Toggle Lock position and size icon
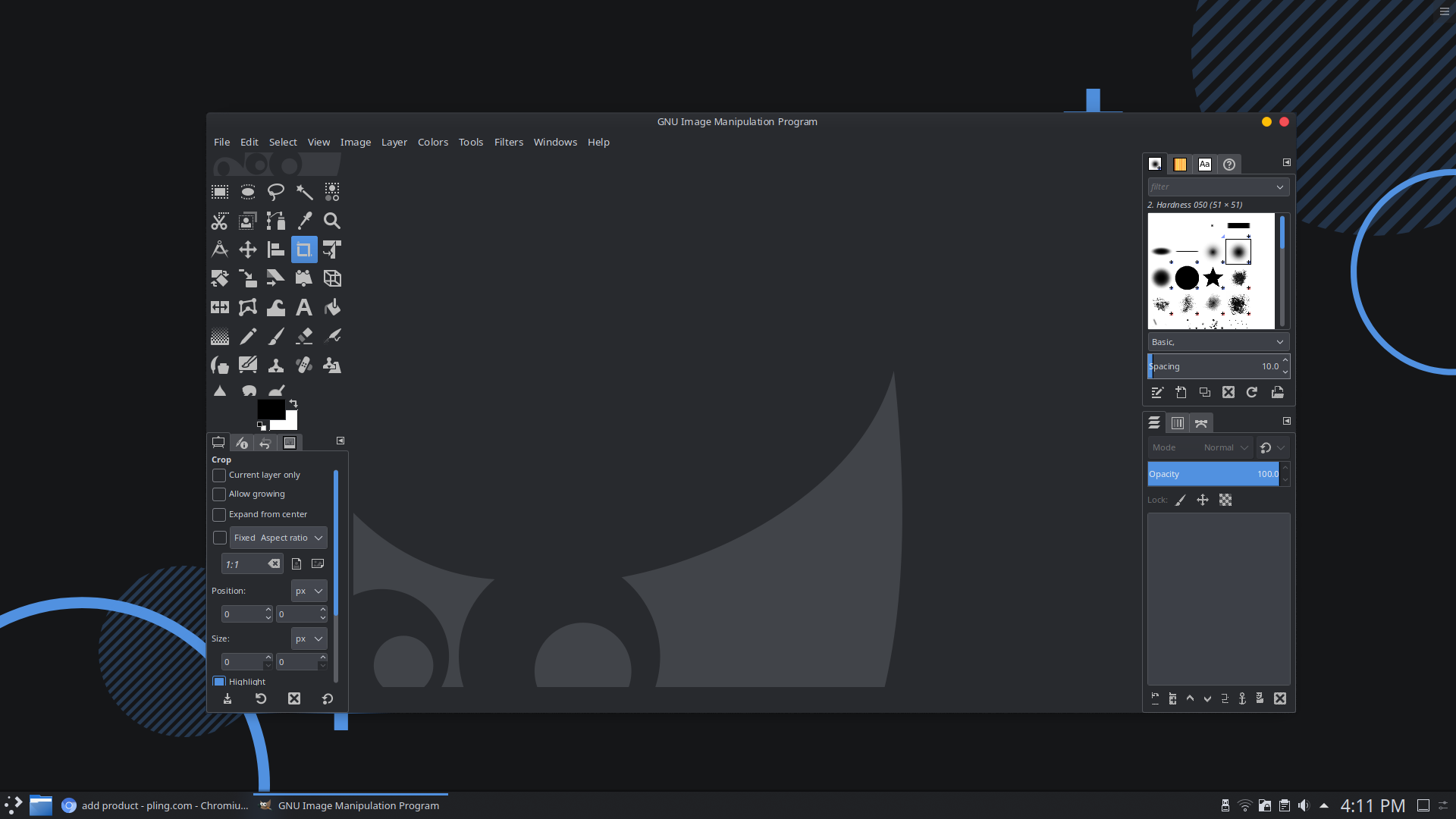Viewport: 1456px width, 819px height. (1203, 500)
